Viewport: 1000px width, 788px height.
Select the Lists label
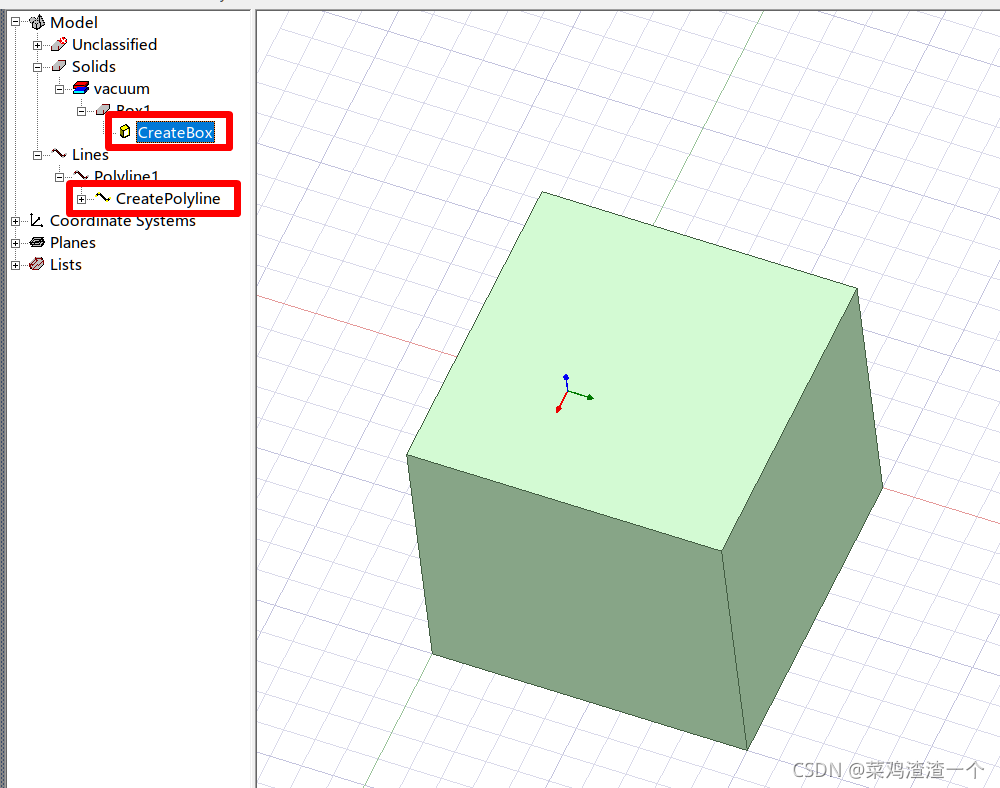click(x=66, y=265)
